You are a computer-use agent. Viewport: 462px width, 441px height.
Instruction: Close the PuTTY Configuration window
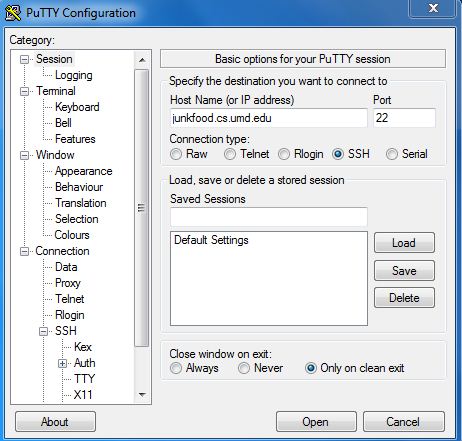pos(433,8)
